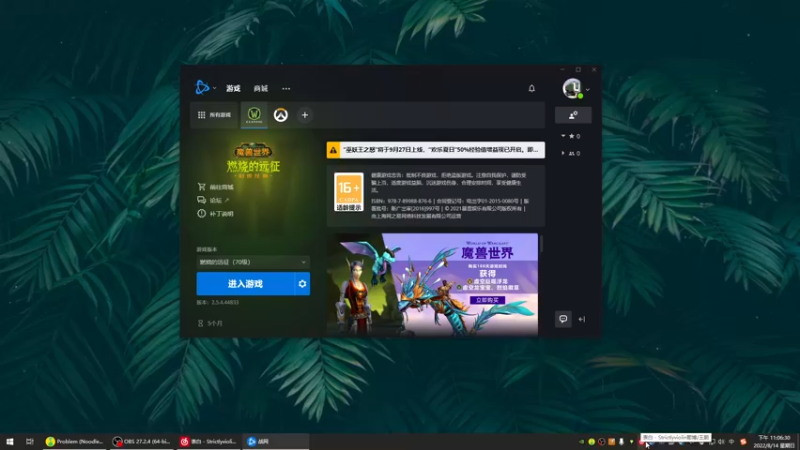Click the 16+ CADPA age rating badge
Image resolution: width=800 pixels, height=450 pixels.
[349, 192]
